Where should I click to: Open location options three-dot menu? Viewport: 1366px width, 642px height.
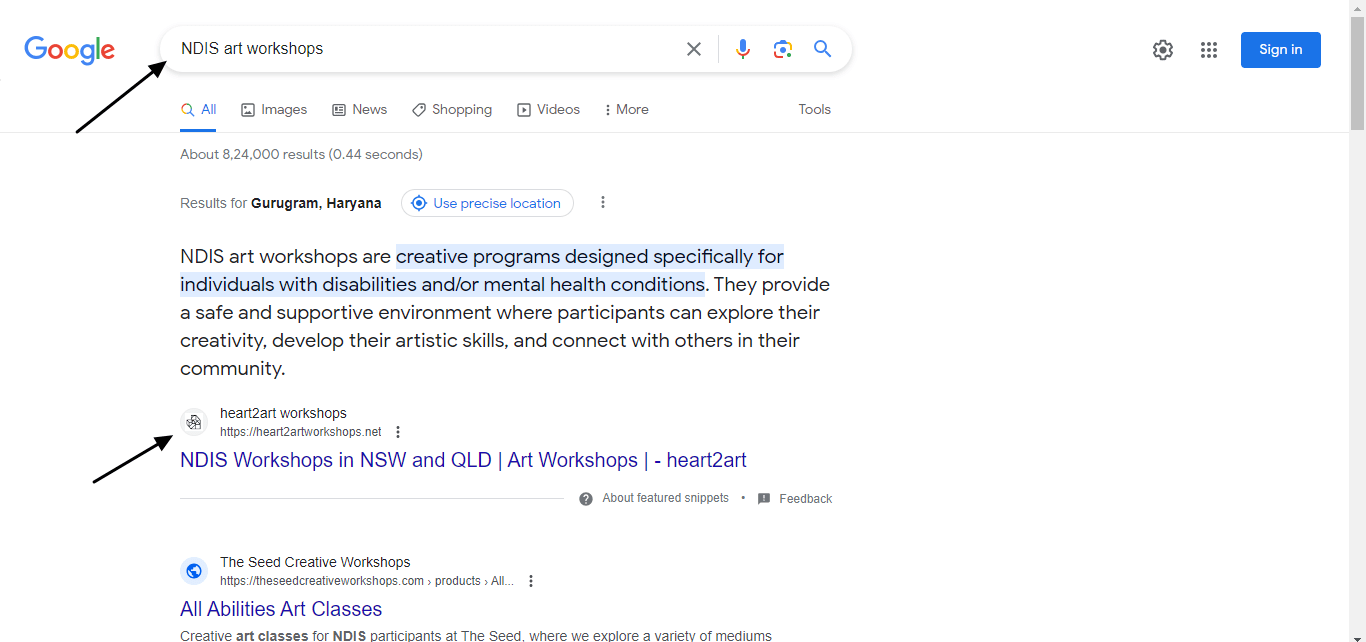[602, 202]
